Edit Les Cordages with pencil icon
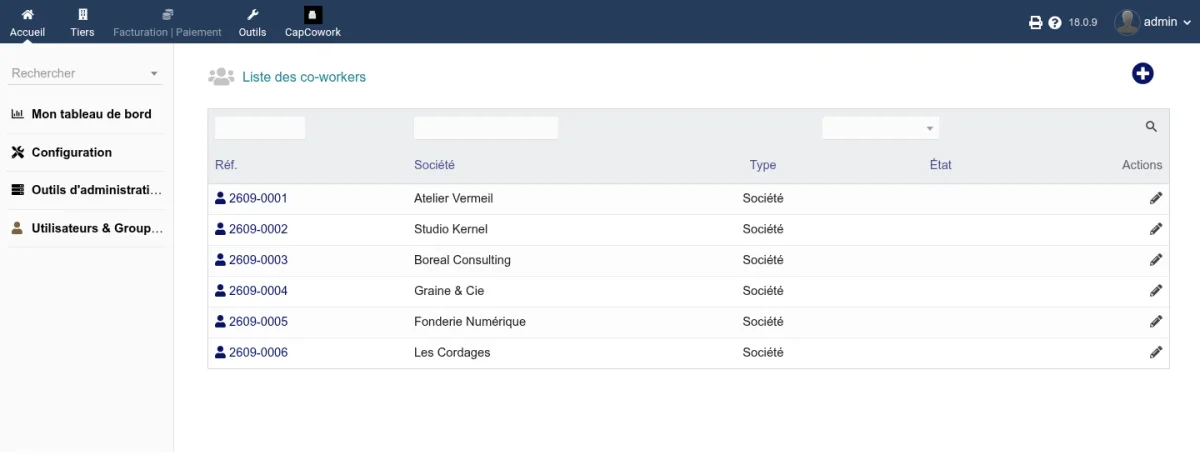The height and width of the screenshot is (455, 1200). click(1156, 353)
